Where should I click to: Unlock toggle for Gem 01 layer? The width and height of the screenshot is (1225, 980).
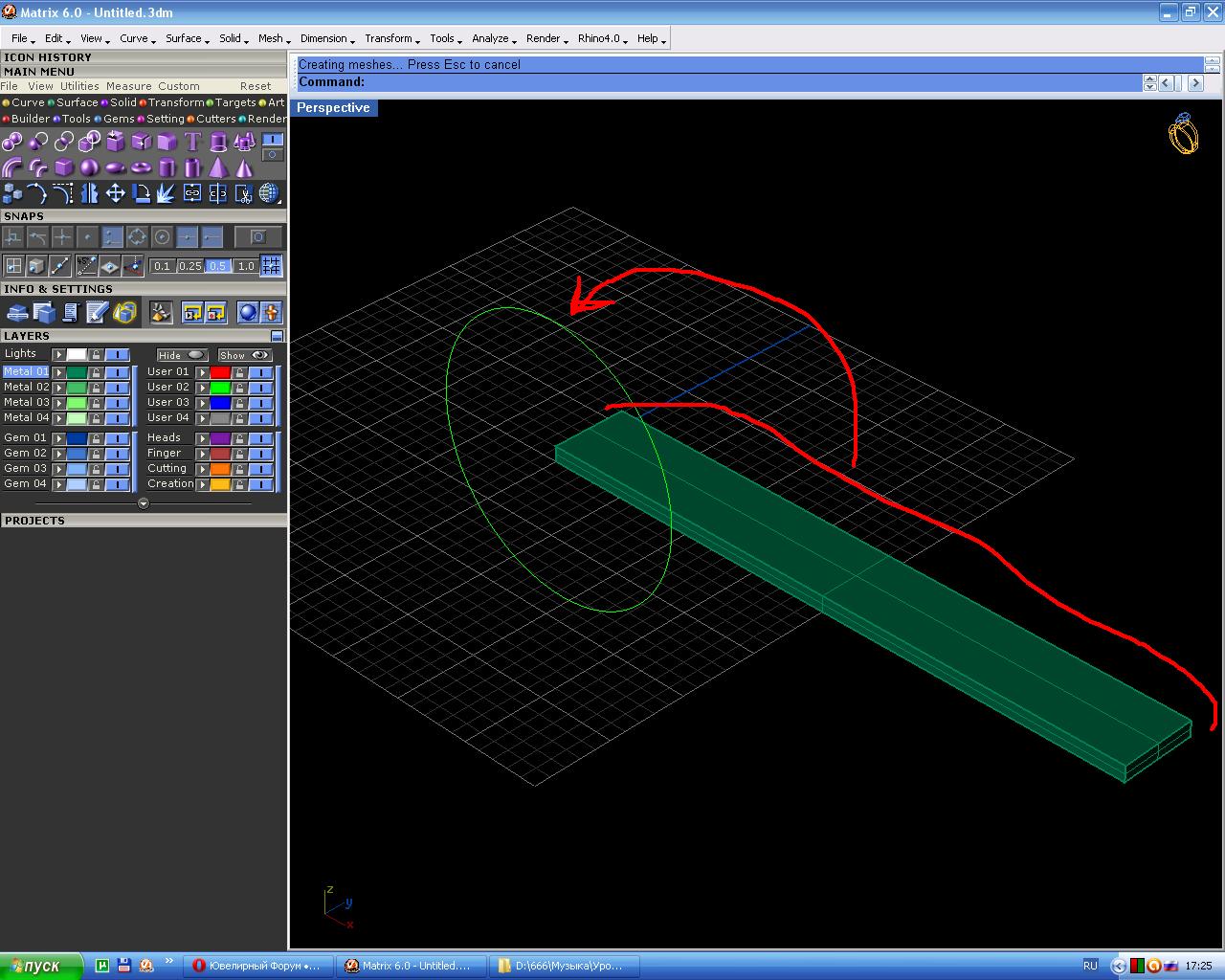tap(96, 438)
